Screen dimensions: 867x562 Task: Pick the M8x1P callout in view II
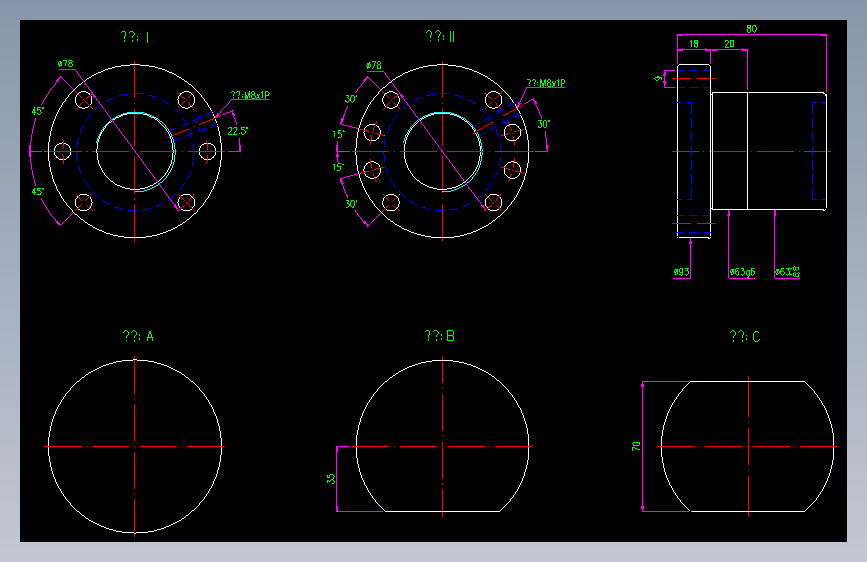click(x=546, y=83)
